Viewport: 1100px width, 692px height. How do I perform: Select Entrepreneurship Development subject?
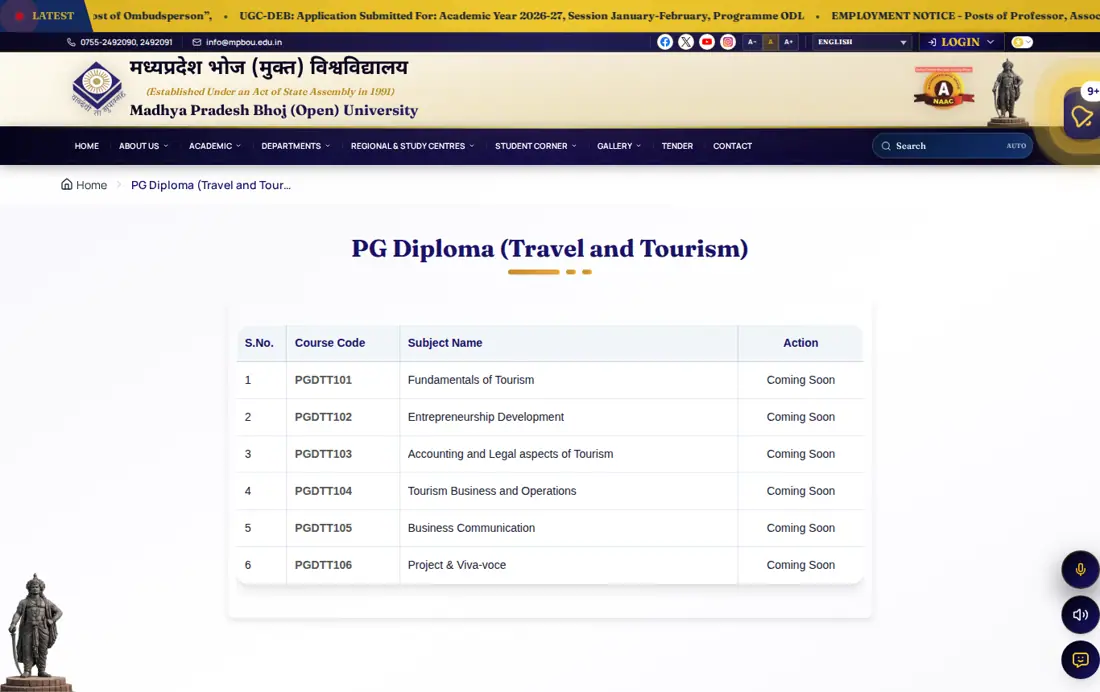[485, 417]
